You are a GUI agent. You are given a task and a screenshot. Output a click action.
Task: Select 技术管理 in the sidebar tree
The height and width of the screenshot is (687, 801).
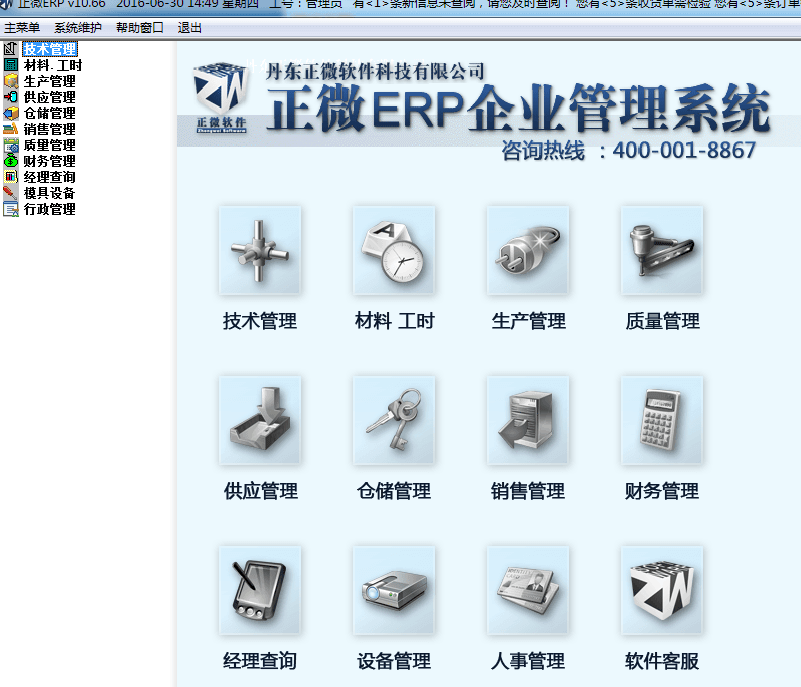50,49
